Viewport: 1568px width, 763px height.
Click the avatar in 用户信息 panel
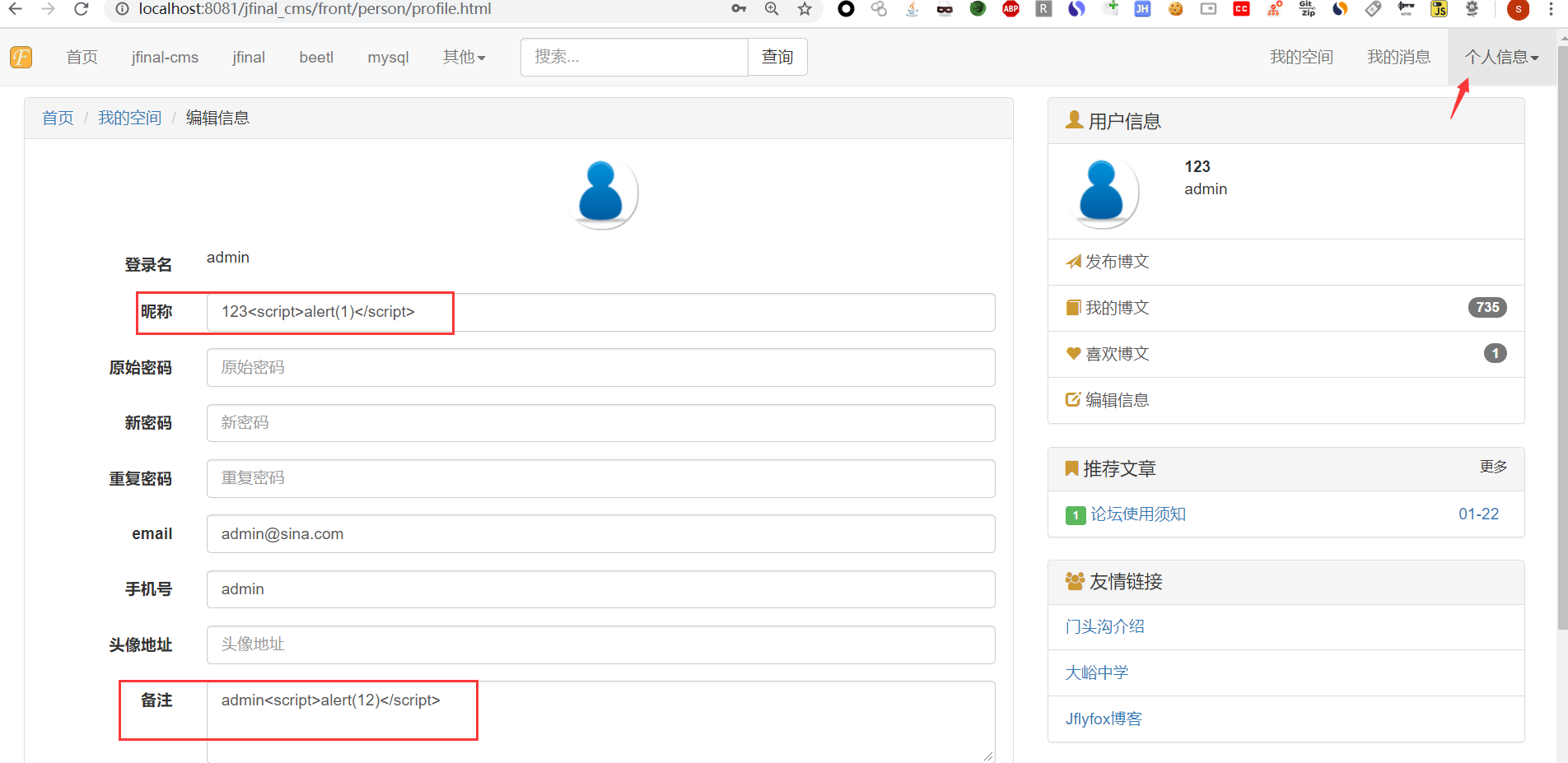tap(1102, 193)
